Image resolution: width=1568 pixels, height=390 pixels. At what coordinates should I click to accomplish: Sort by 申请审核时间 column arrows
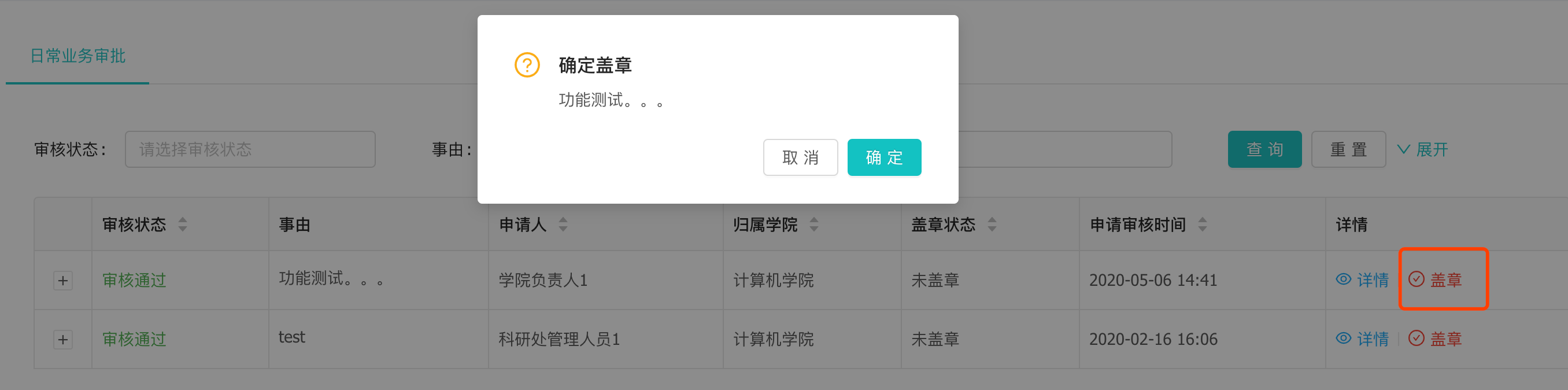tap(1202, 225)
